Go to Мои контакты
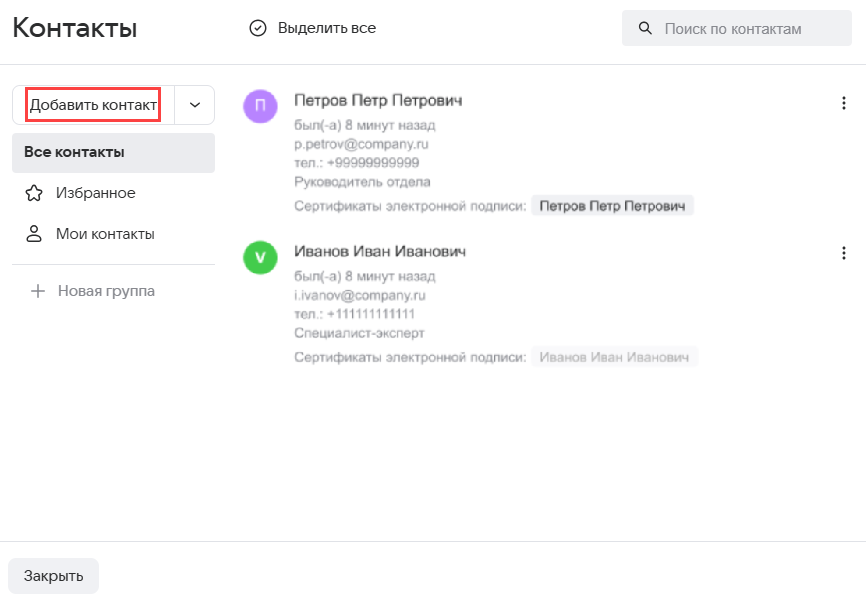 (x=105, y=234)
